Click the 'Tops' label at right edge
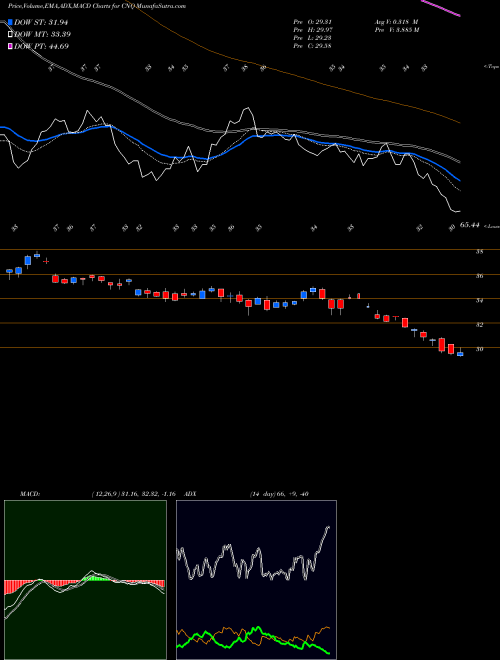500x660 pixels. click(491, 67)
